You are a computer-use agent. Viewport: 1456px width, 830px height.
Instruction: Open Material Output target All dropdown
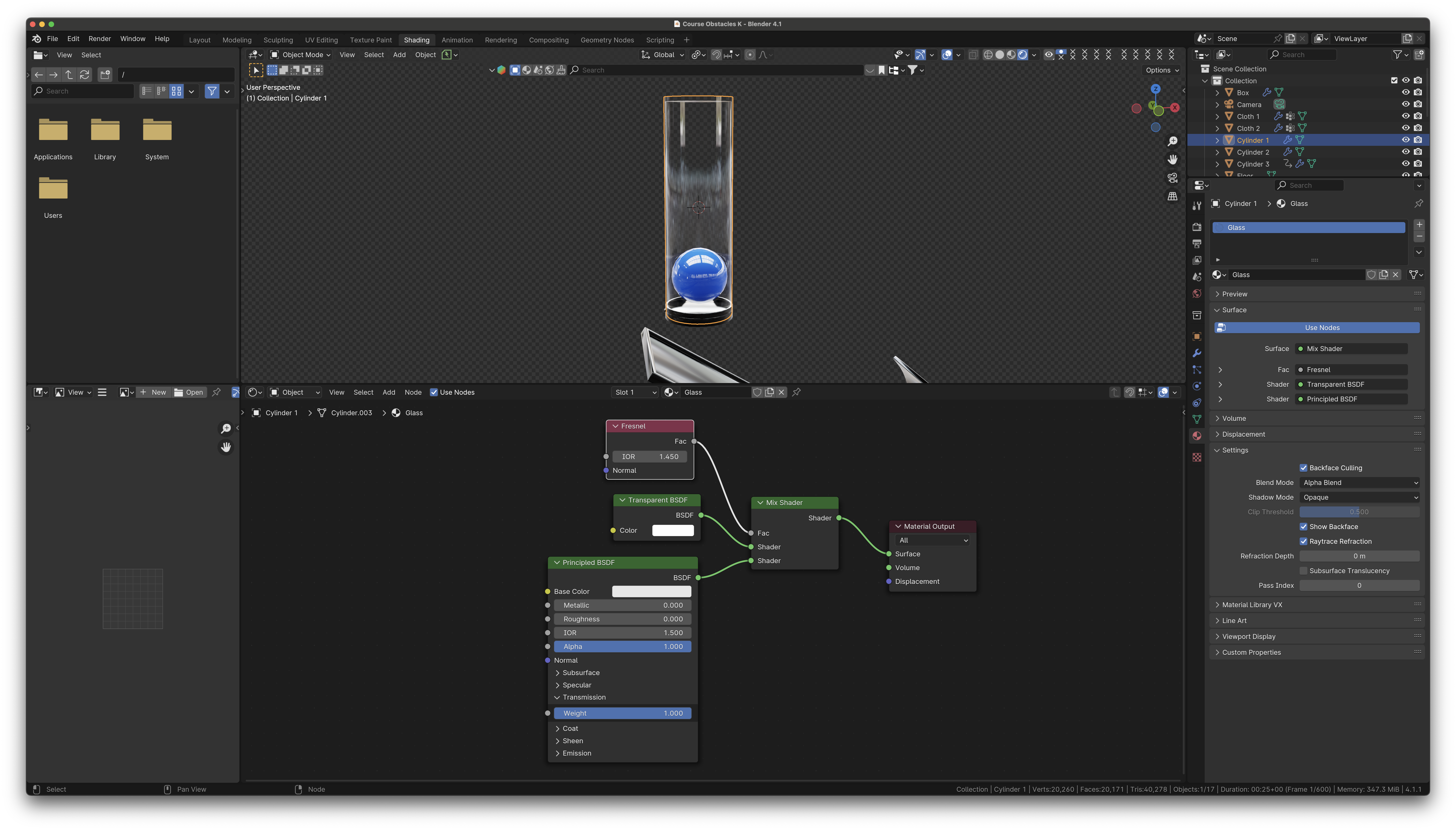pos(932,541)
